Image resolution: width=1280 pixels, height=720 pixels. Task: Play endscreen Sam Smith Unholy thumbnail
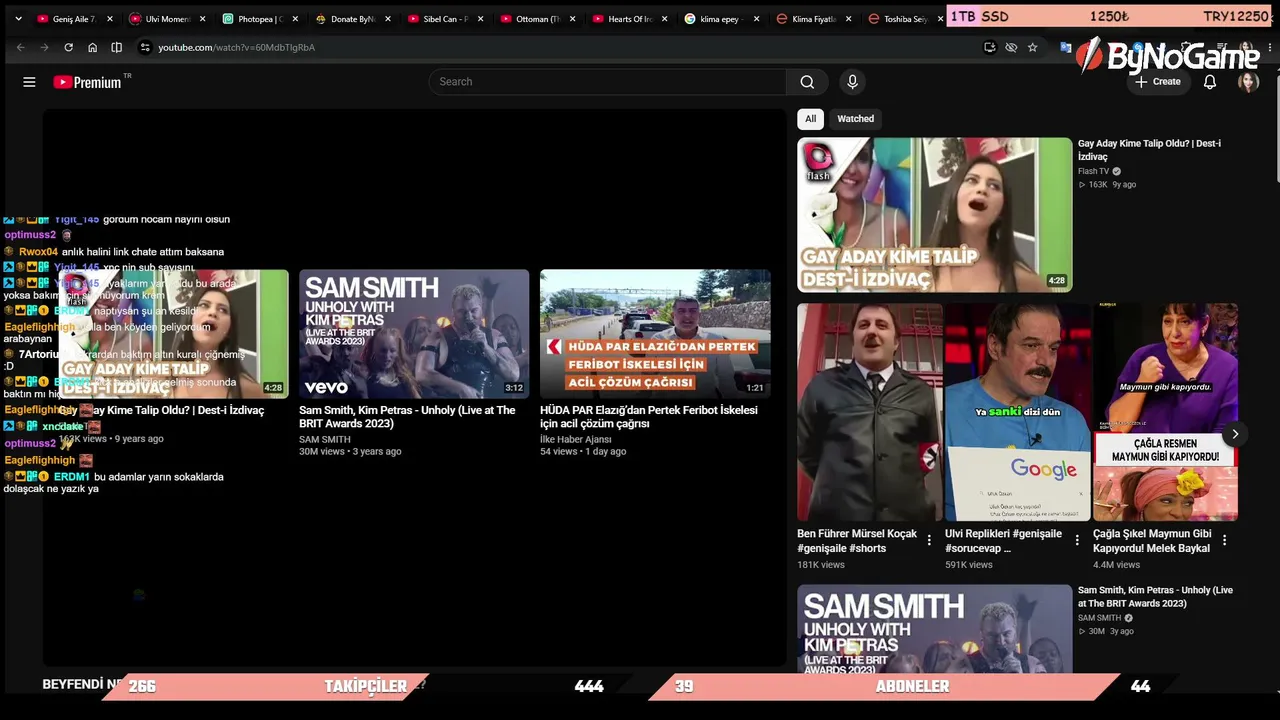(x=414, y=334)
